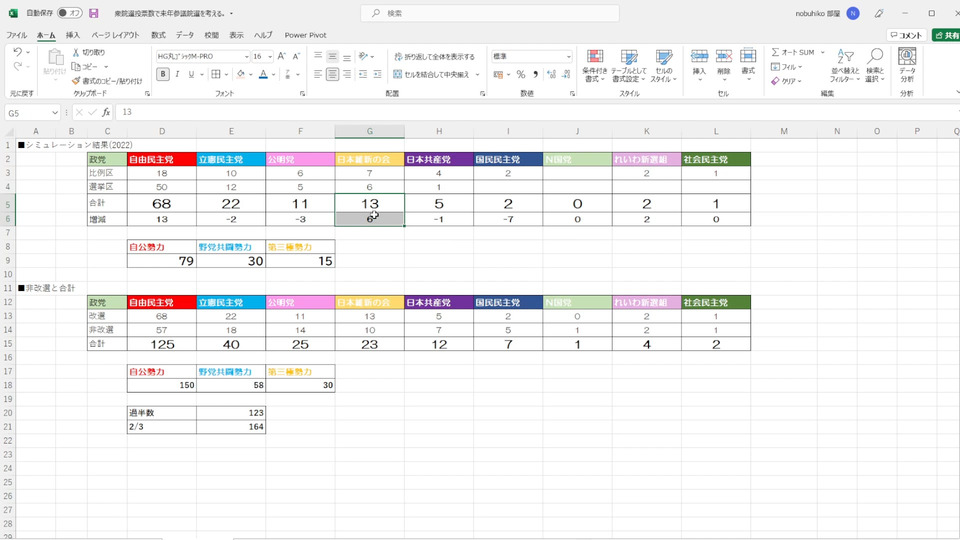Screen dimensions: 960x540
Task: Click the Increase Indent icon
Action: (x=378, y=74)
